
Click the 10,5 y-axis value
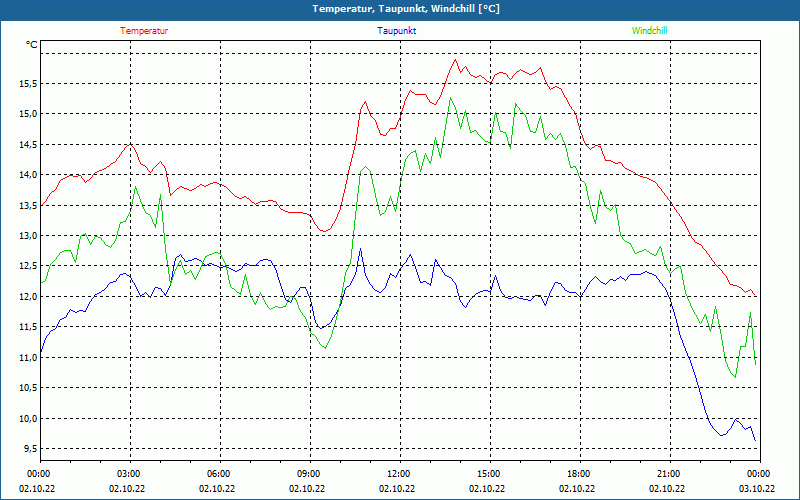click(x=28, y=388)
